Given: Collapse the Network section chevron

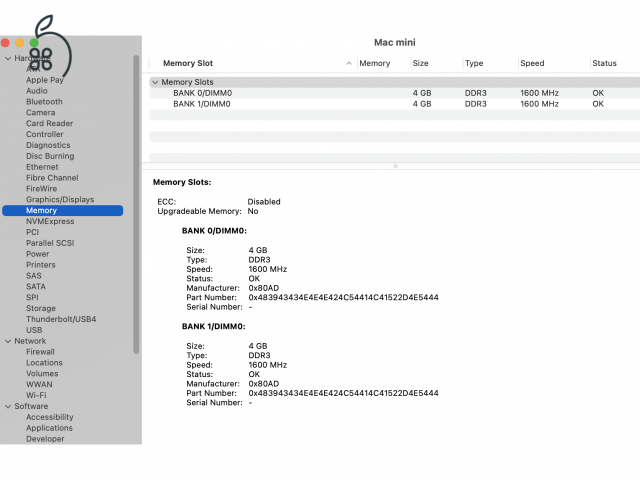Looking at the screenshot, I should tap(8, 341).
